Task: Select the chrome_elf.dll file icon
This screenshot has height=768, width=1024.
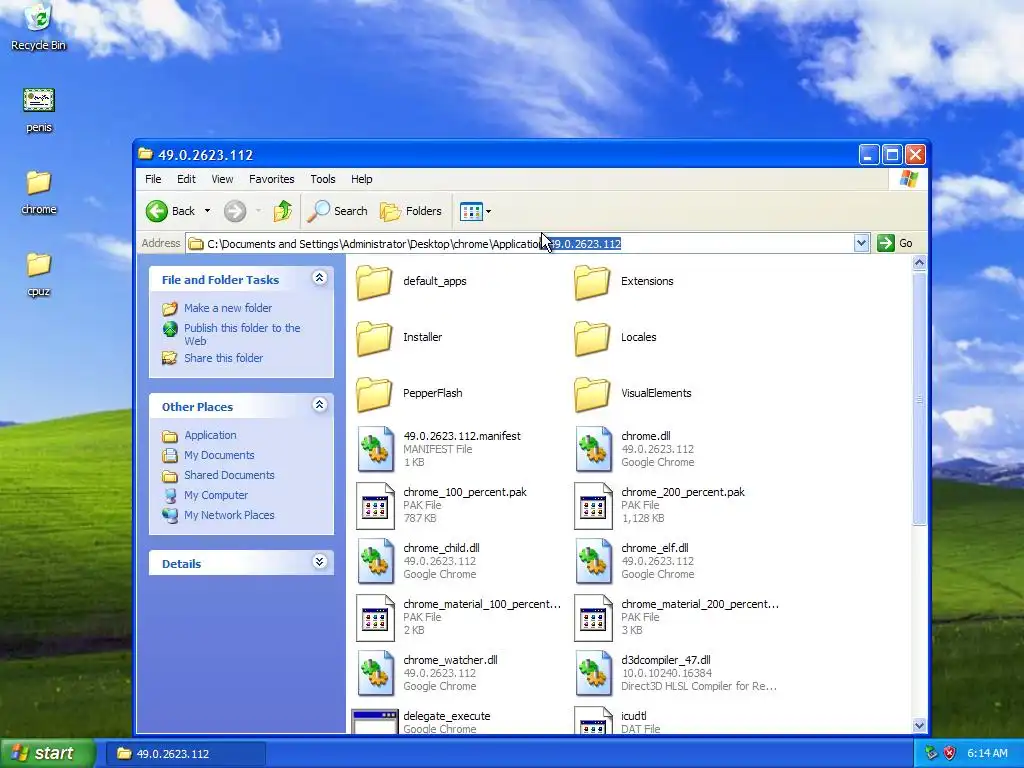Action: tap(594, 562)
